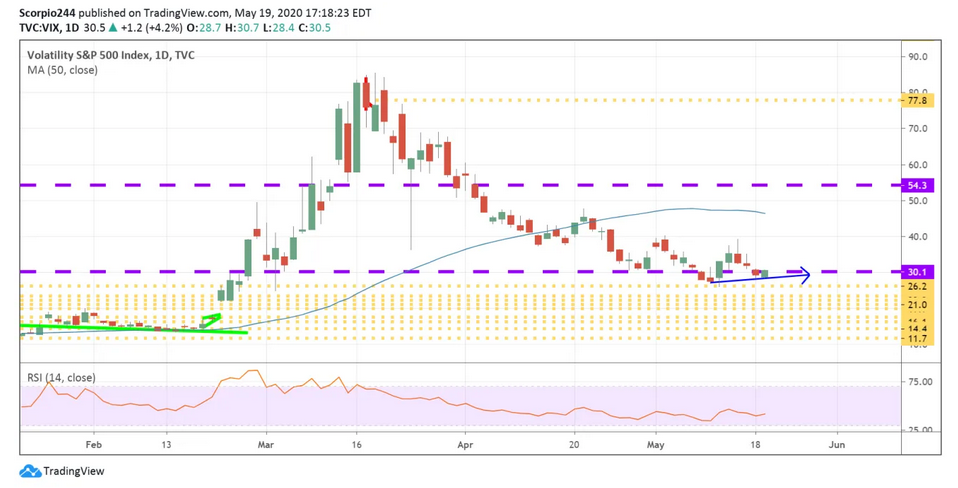Viewport: 958px width, 488px height.
Task: Click the 'H:30.7' high value
Action: (244, 28)
